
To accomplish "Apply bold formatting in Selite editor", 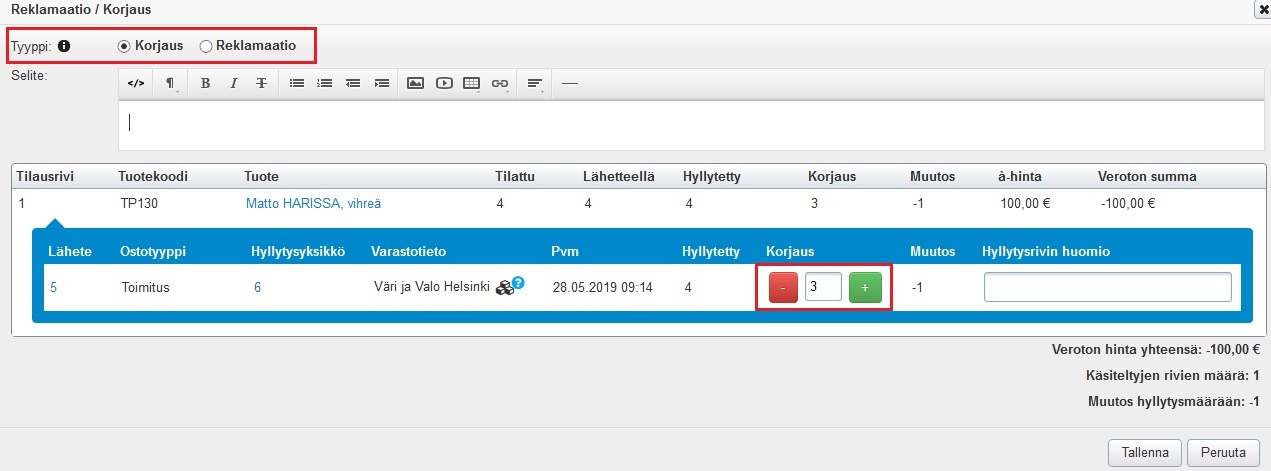I will click(205, 83).
